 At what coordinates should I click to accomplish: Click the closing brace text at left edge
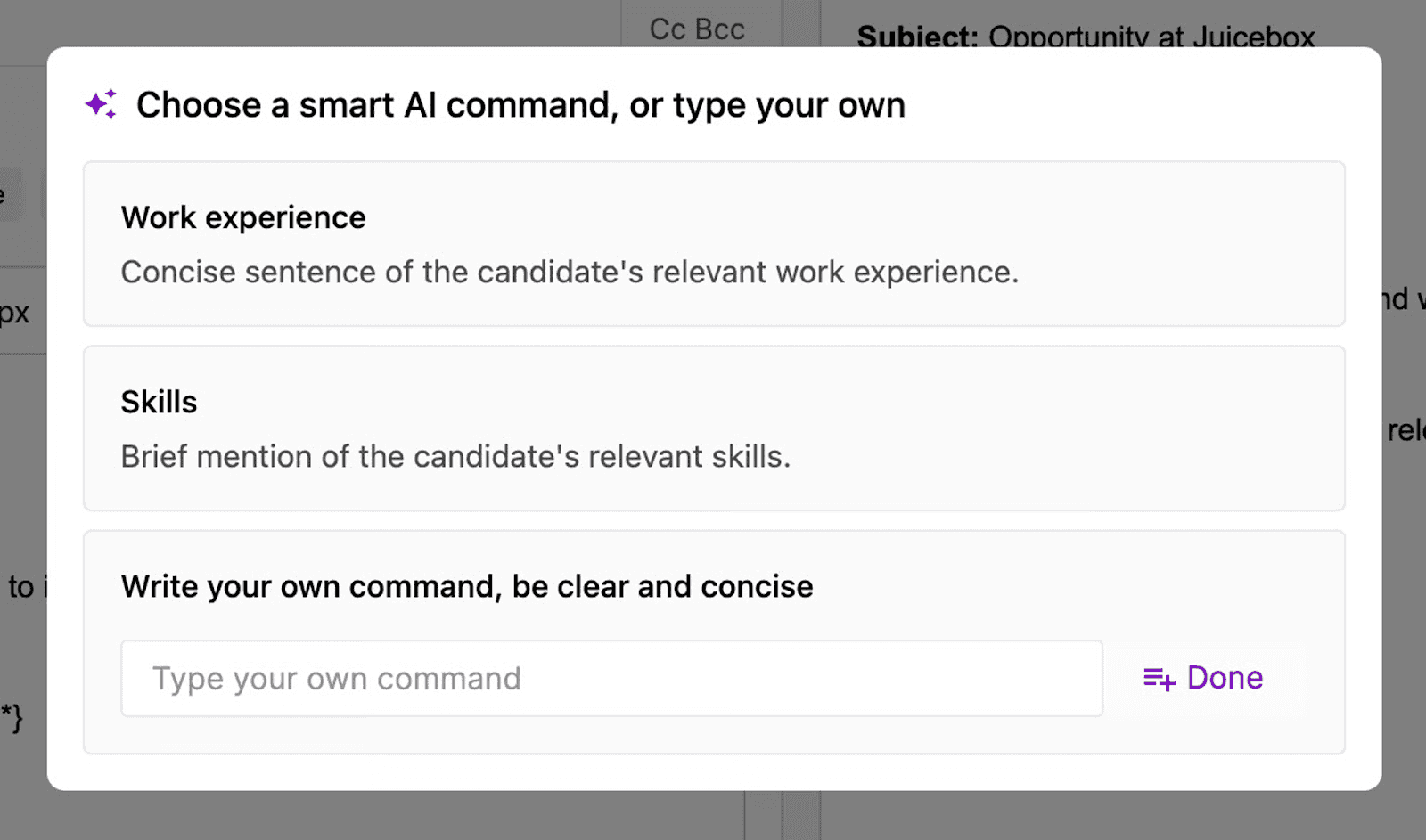coord(12,717)
